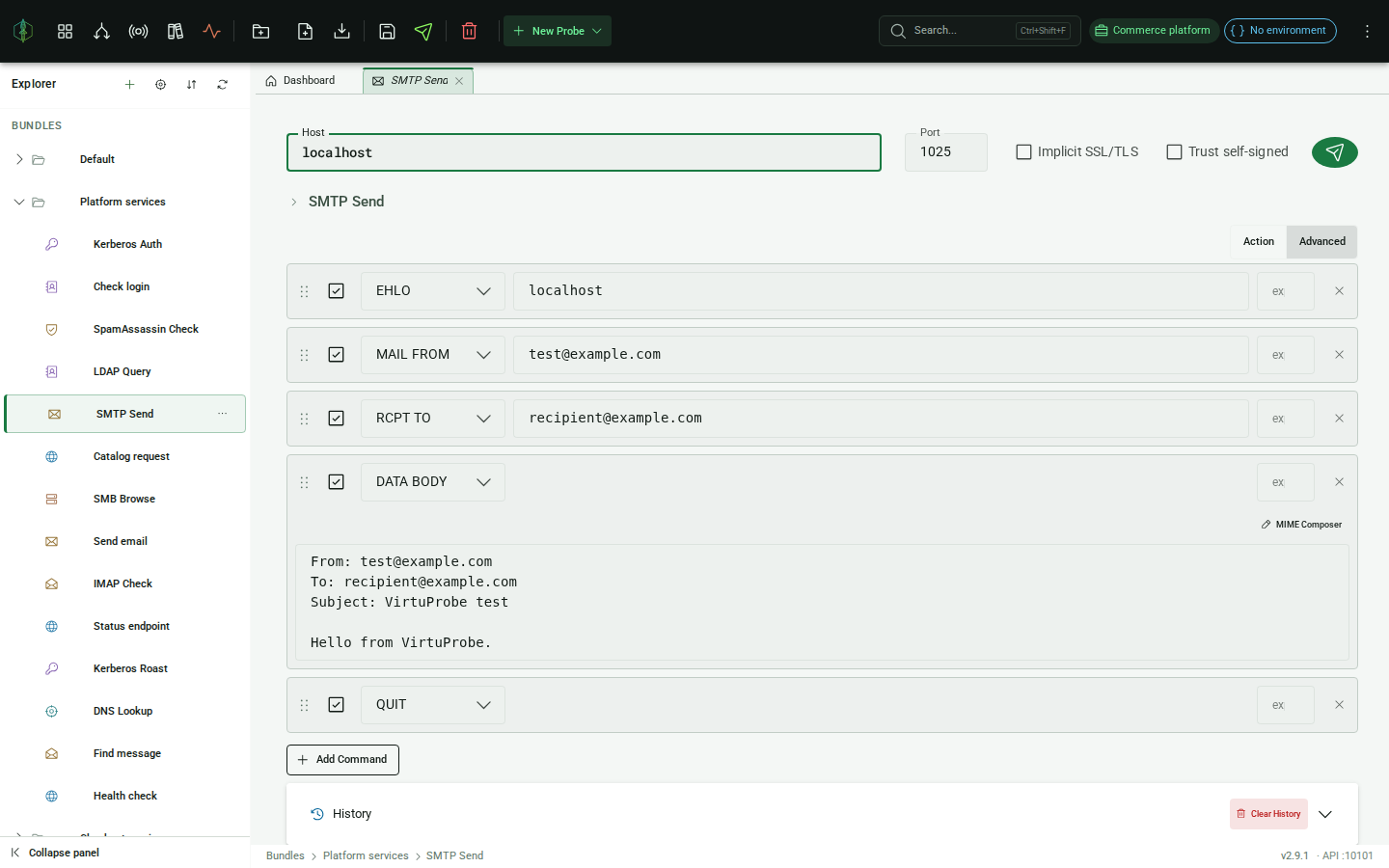The width and height of the screenshot is (1389, 868).
Task: Click the paper plane send icon in toolbar
Action: coord(423,31)
